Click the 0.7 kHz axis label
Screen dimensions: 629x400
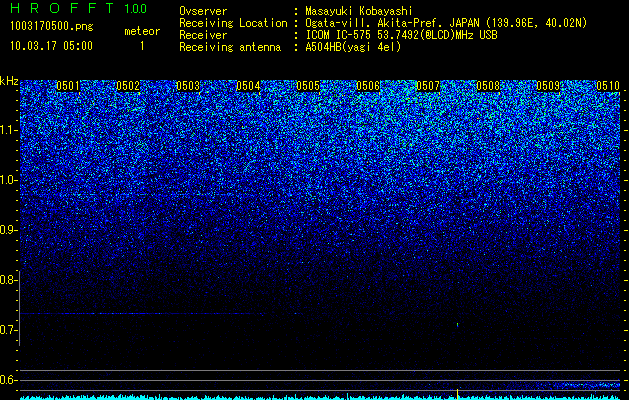[x=7, y=330]
